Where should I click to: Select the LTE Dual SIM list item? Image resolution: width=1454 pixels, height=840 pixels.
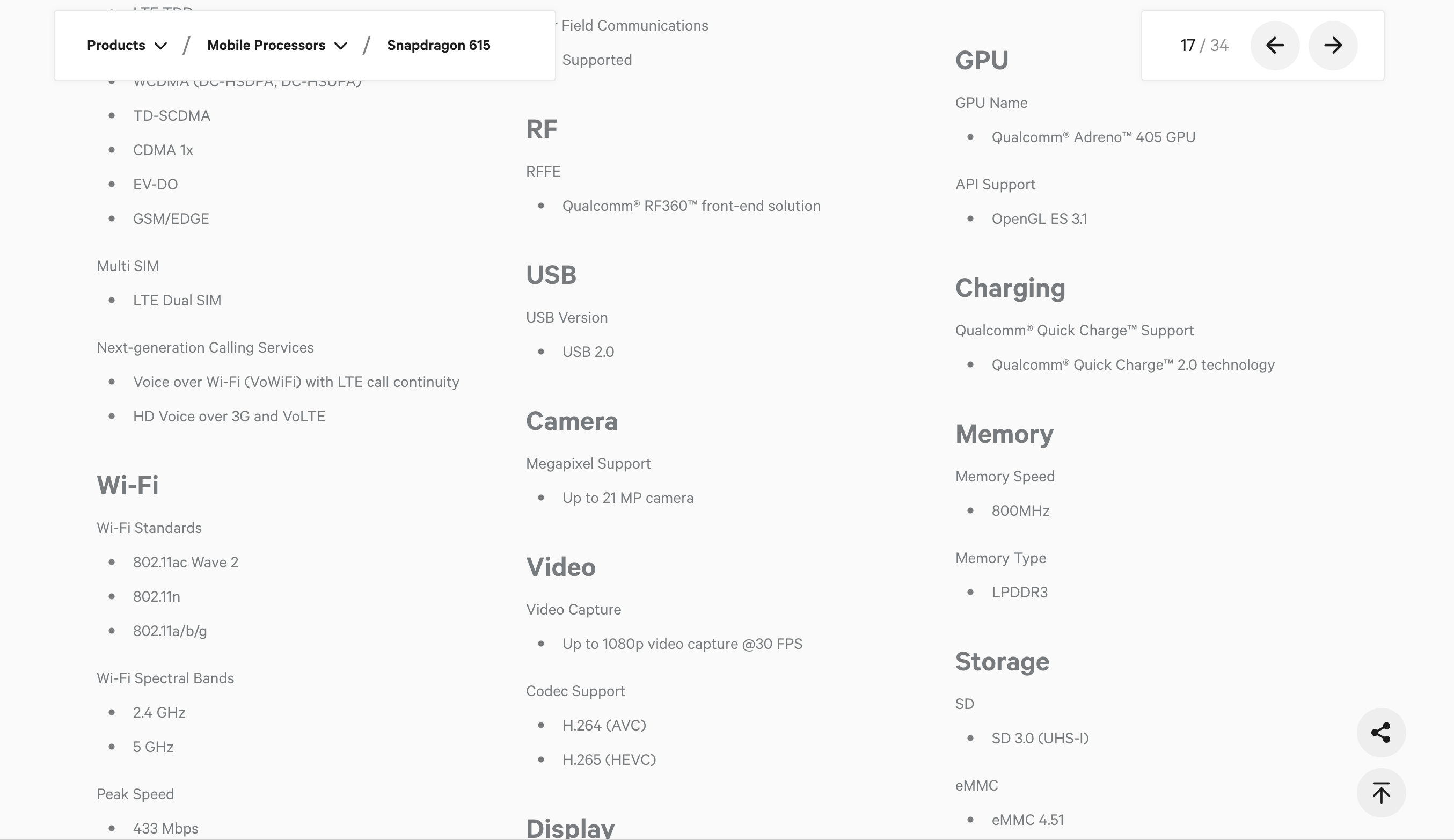[177, 301]
